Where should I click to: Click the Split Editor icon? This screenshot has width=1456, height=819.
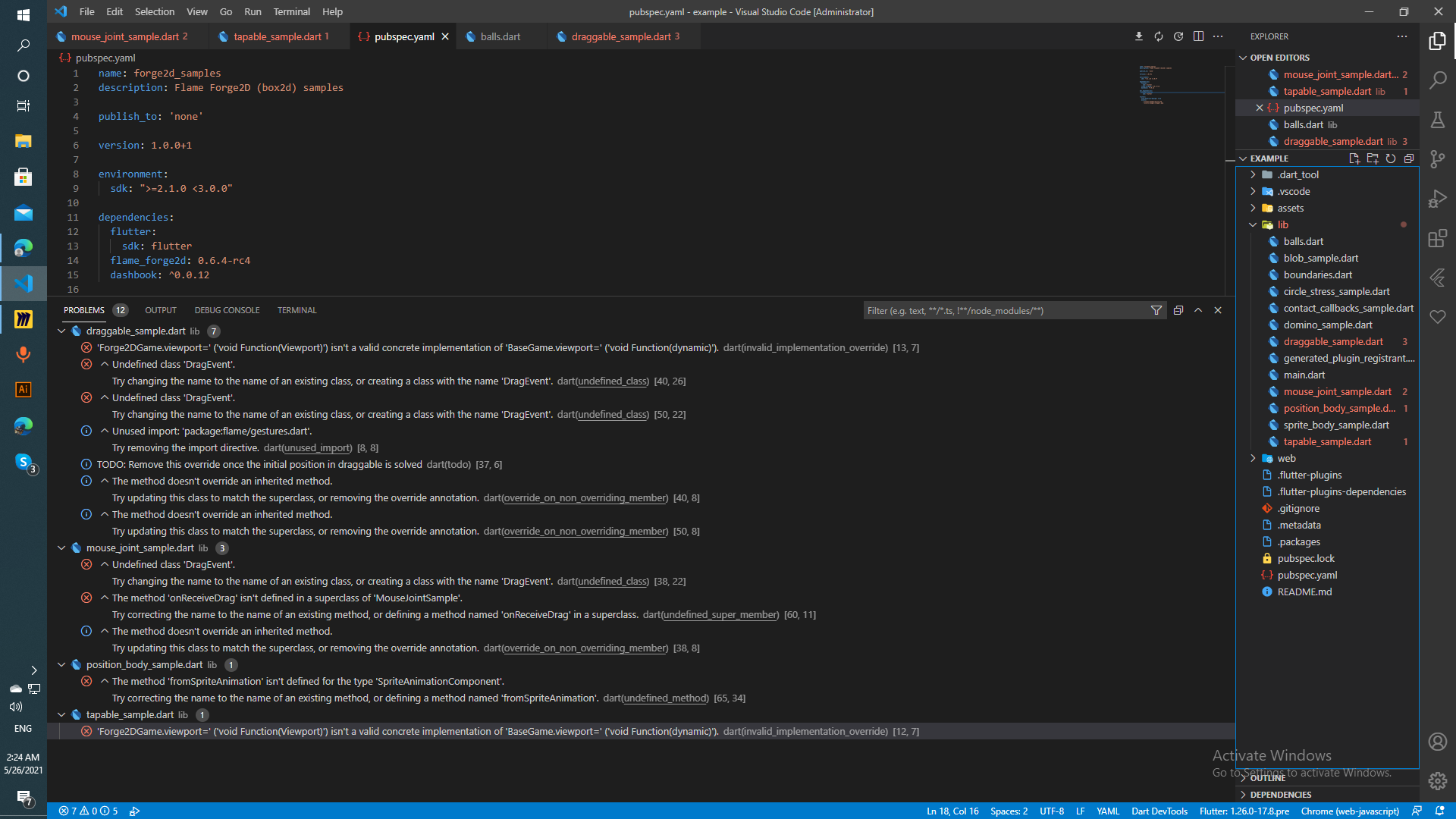[1198, 36]
